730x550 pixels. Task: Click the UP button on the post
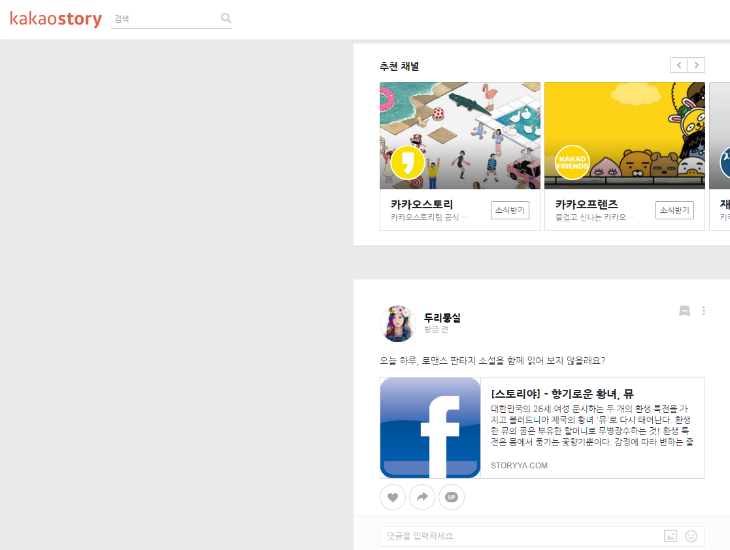pyautogui.click(x=452, y=497)
